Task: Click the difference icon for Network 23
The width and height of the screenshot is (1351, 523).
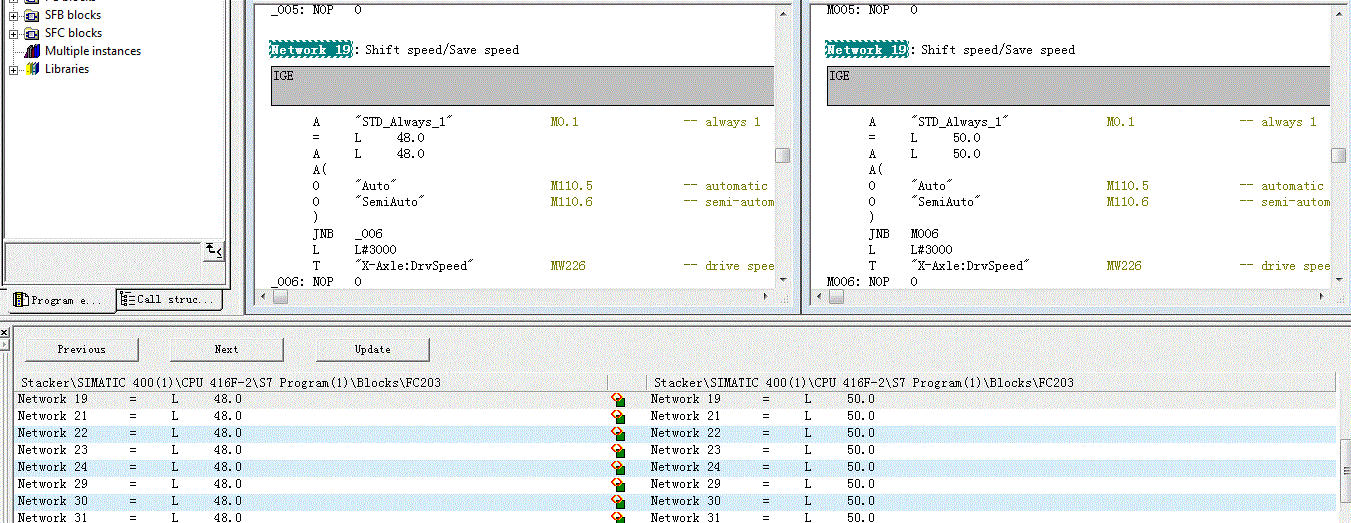Action: coord(618,451)
